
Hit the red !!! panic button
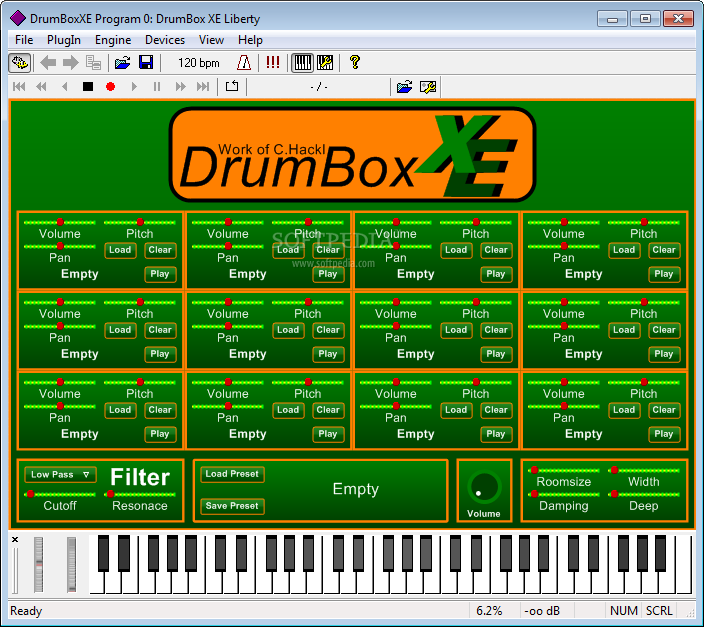coord(273,62)
